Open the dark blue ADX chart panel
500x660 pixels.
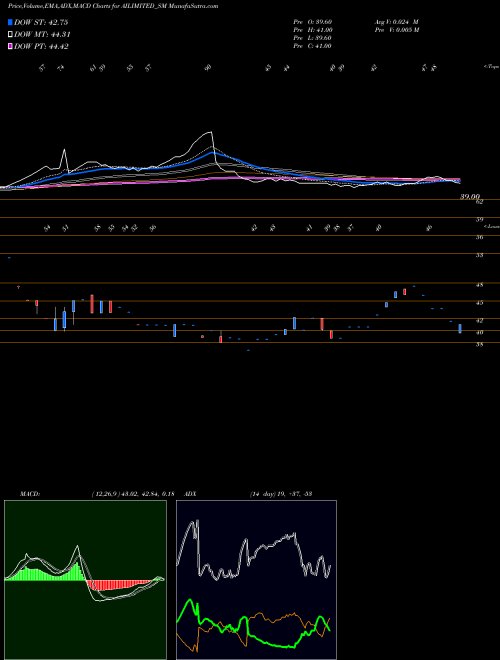(x=256, y=580)
